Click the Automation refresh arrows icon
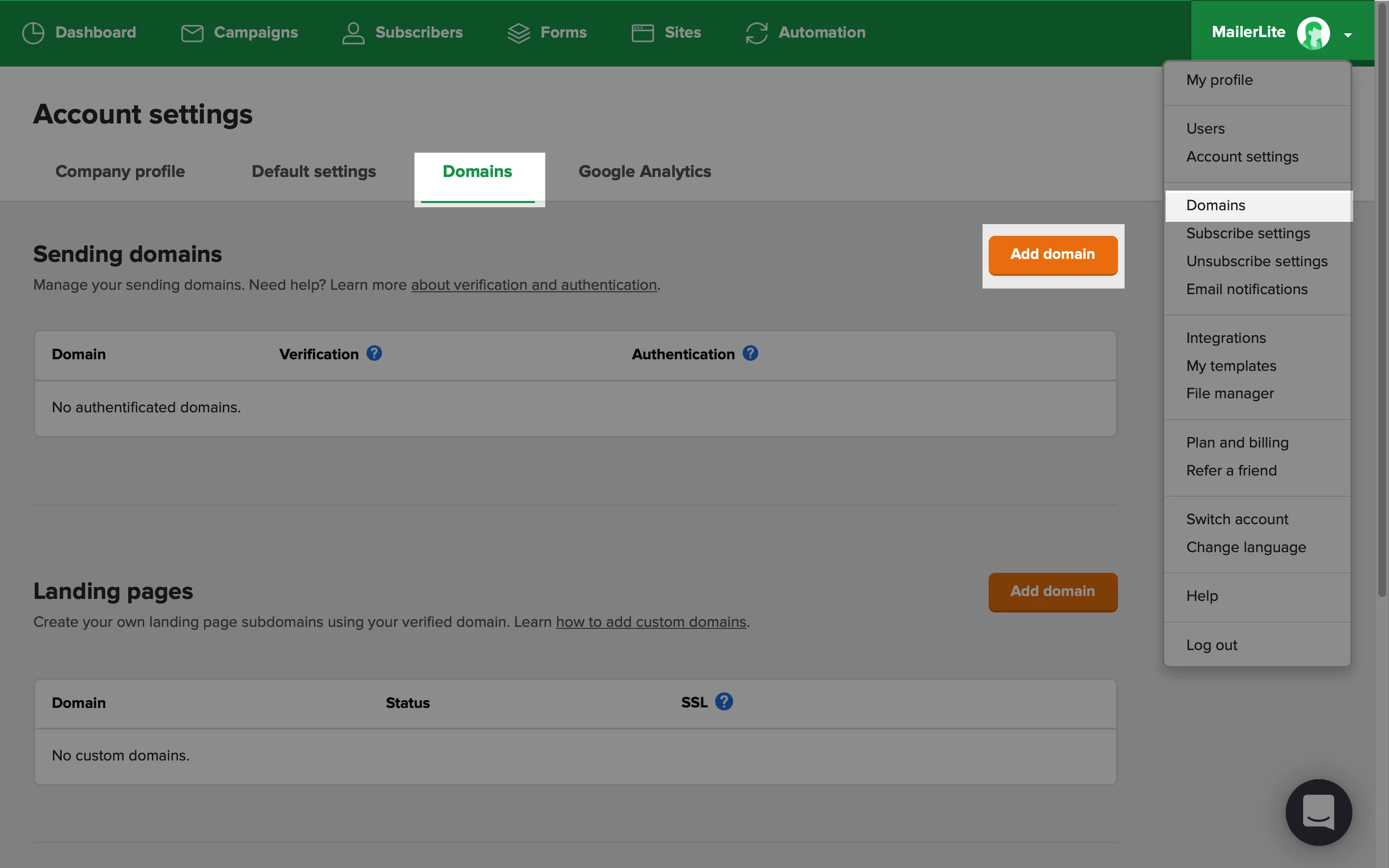This screenshot has height=868, width=1389. (x=757, y=33)
